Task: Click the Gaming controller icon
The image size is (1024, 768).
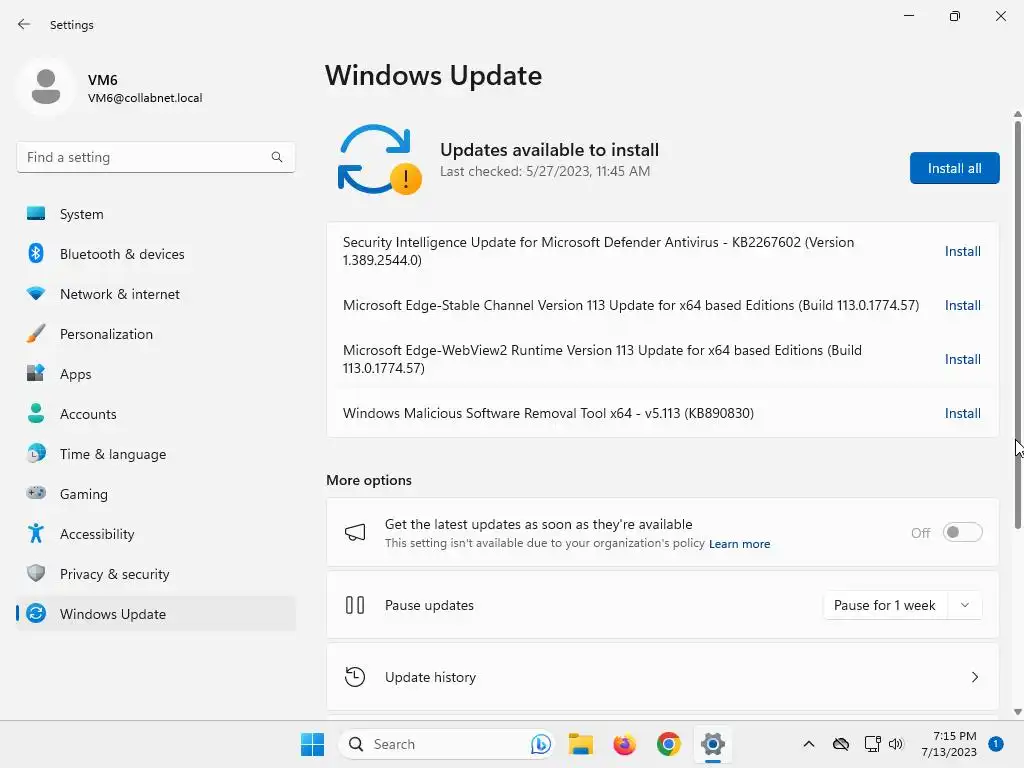Action: (x=36, y=493)
